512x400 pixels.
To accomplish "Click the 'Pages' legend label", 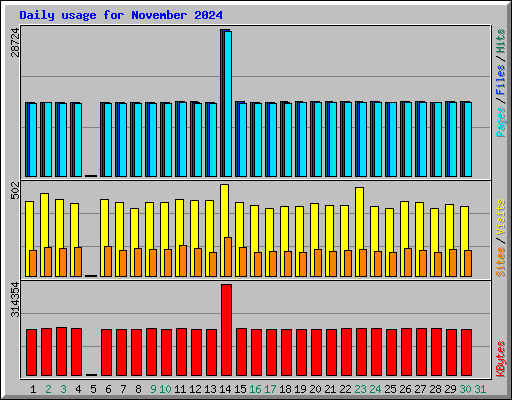I will click(501, 122).
